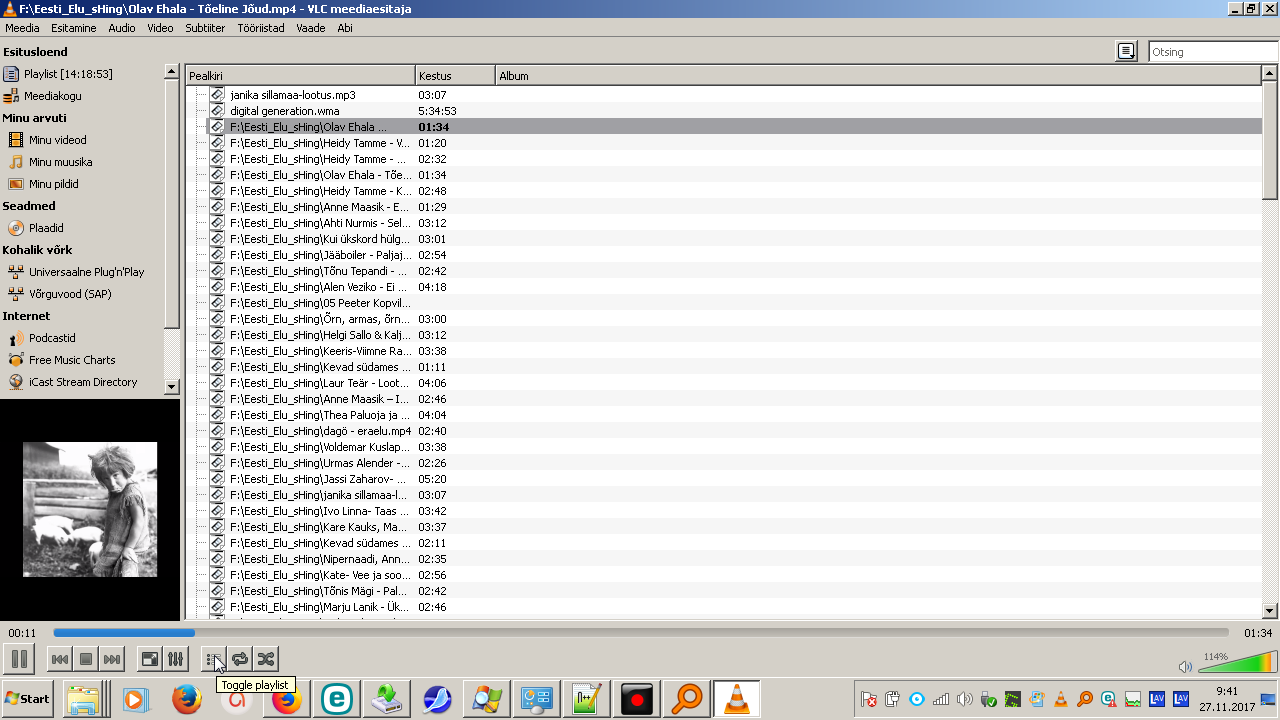Click the playlist scrollbar up arrow
This screenshot has width=1280, height=720.
[1270, 73]
